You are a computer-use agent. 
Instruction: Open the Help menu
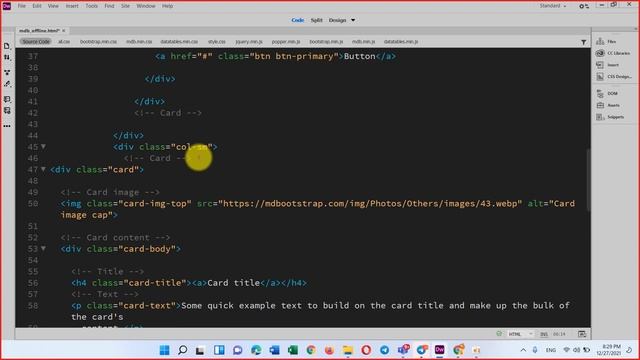167,6
